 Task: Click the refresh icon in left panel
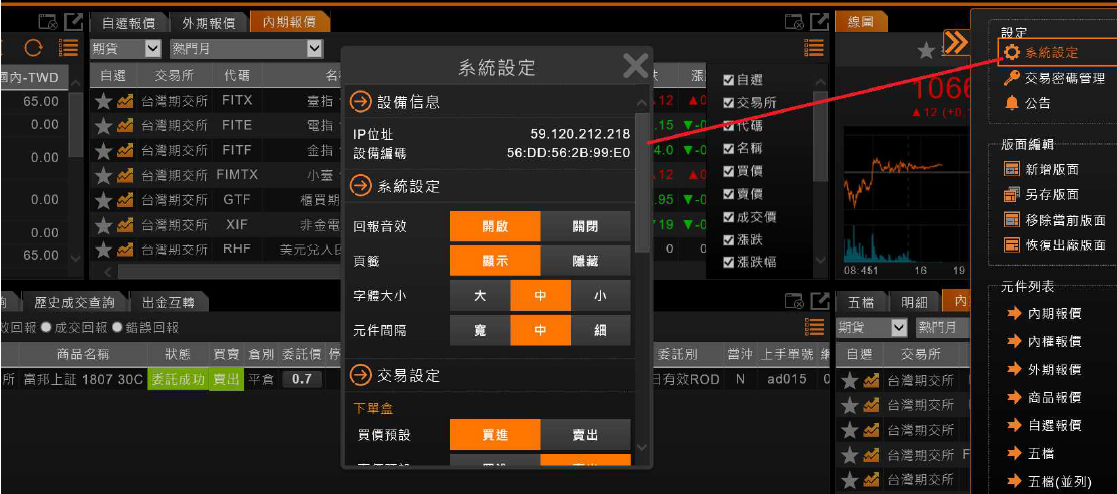tap(33, 48)
